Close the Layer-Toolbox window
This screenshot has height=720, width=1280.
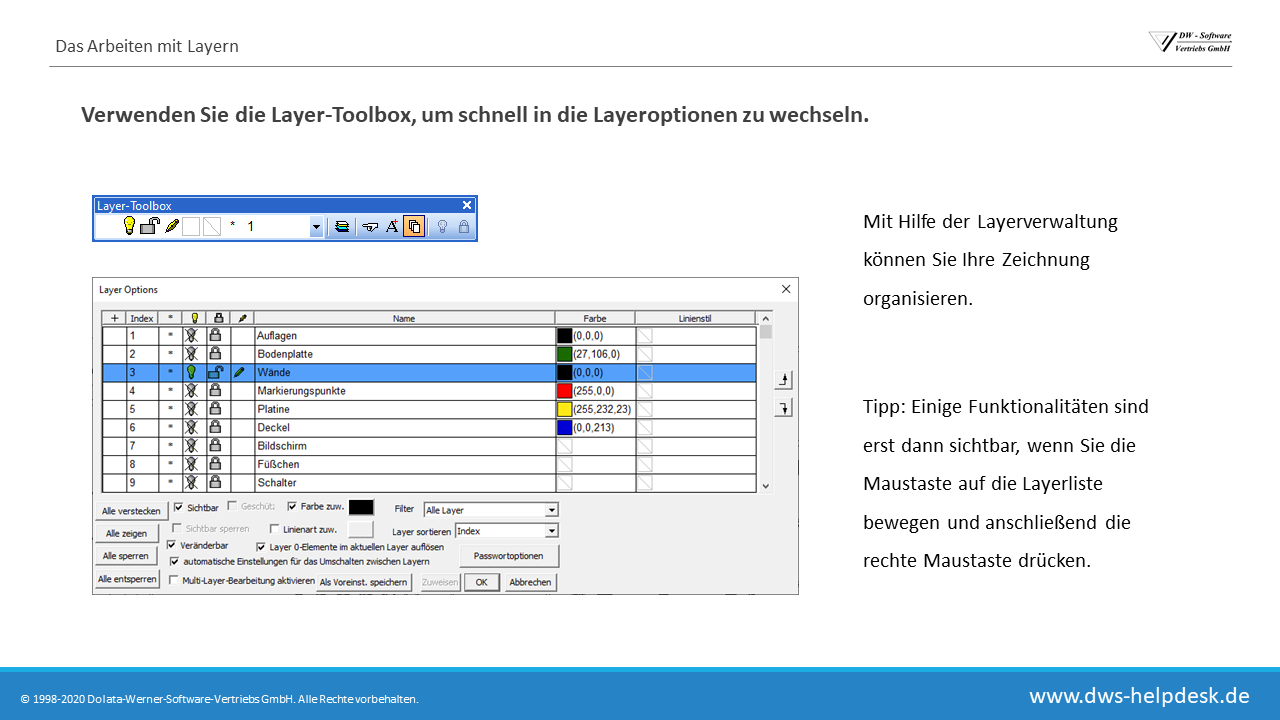pyautogui.click(x=466, y=205)
